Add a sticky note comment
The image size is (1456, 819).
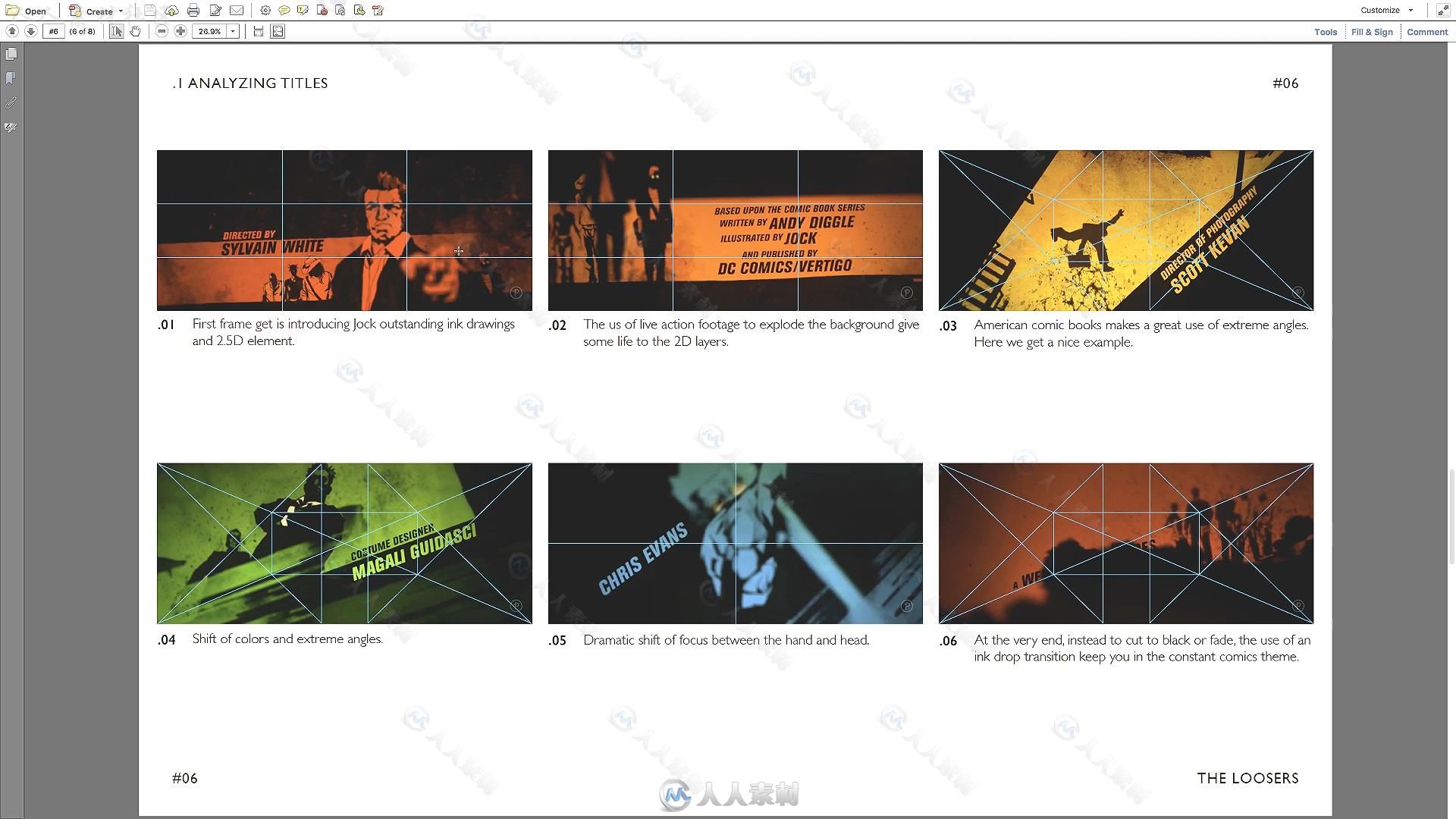284,11
